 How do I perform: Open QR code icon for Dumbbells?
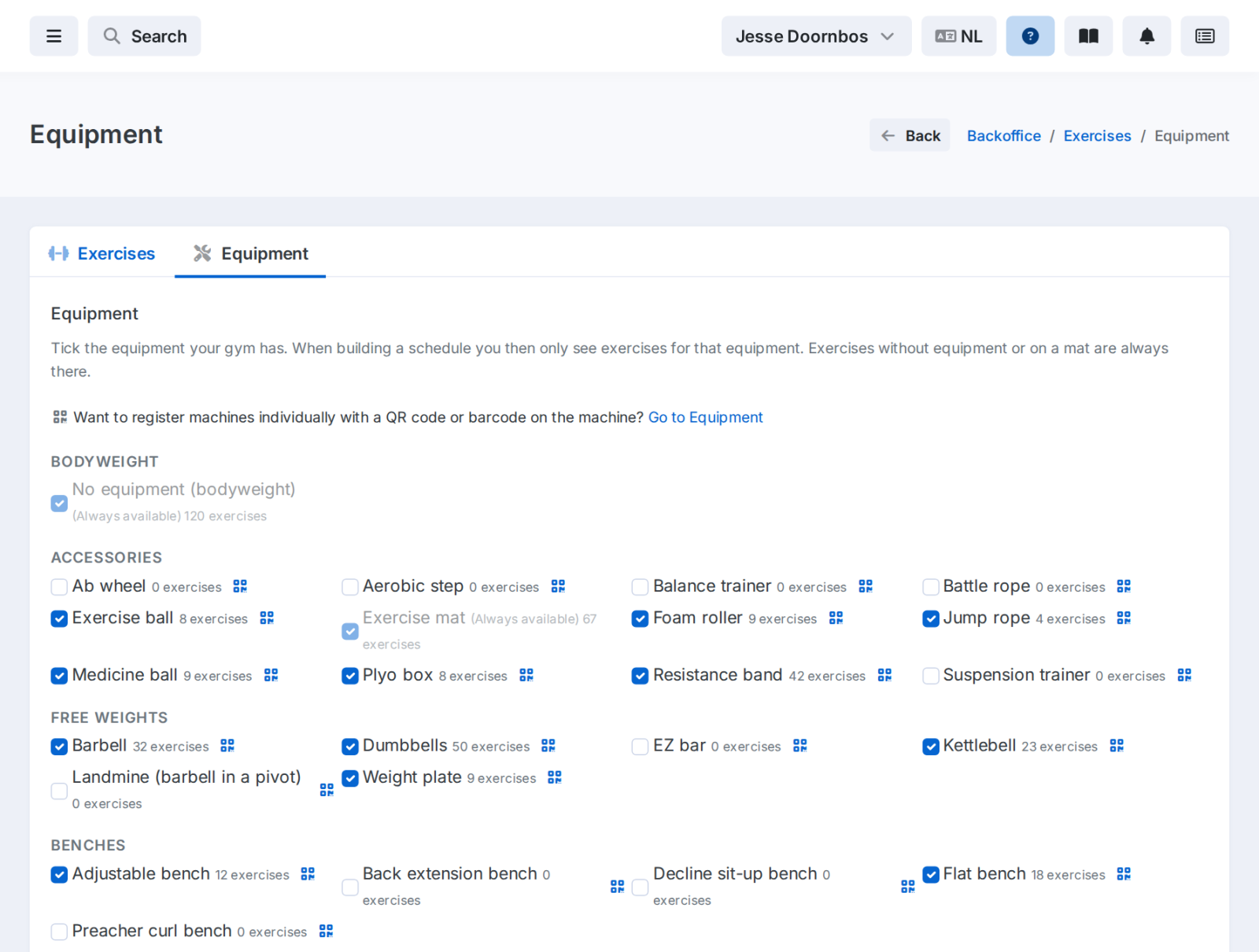point(548,745)
